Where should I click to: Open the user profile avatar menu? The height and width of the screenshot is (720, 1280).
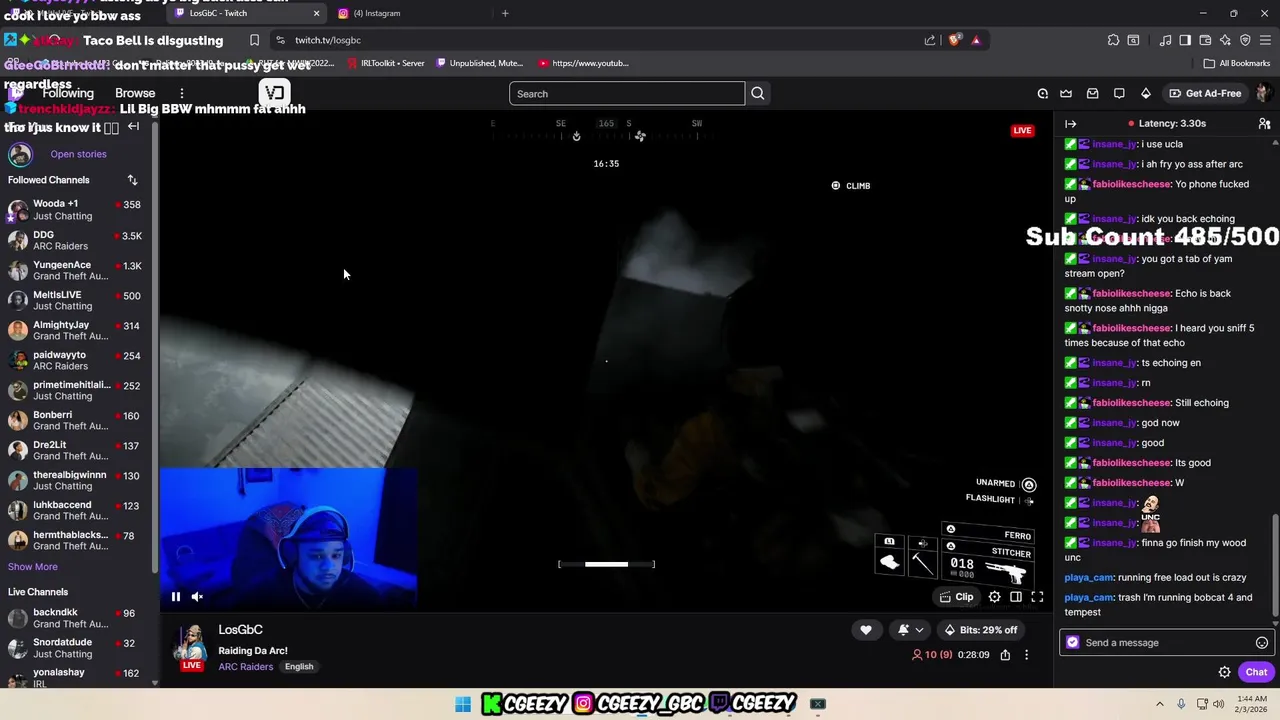[x=1264, y=93]
